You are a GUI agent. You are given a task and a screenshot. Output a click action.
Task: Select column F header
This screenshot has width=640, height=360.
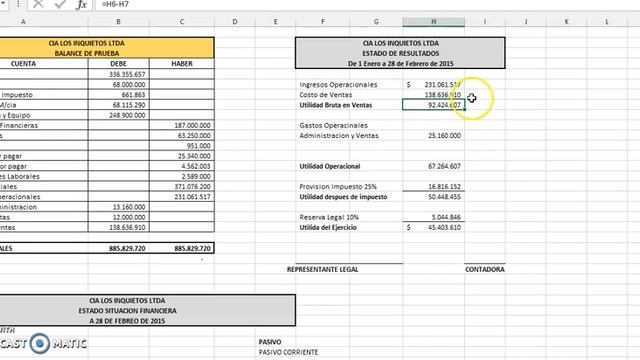tap(323, 22)
